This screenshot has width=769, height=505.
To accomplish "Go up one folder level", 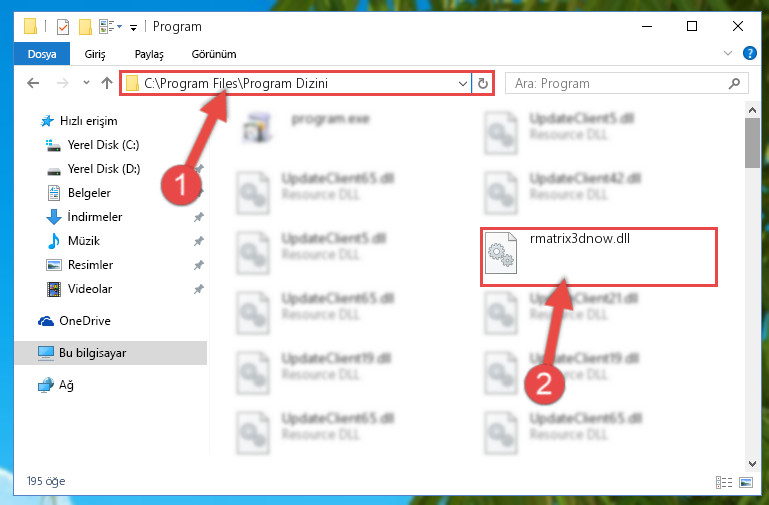I will 107,83.
